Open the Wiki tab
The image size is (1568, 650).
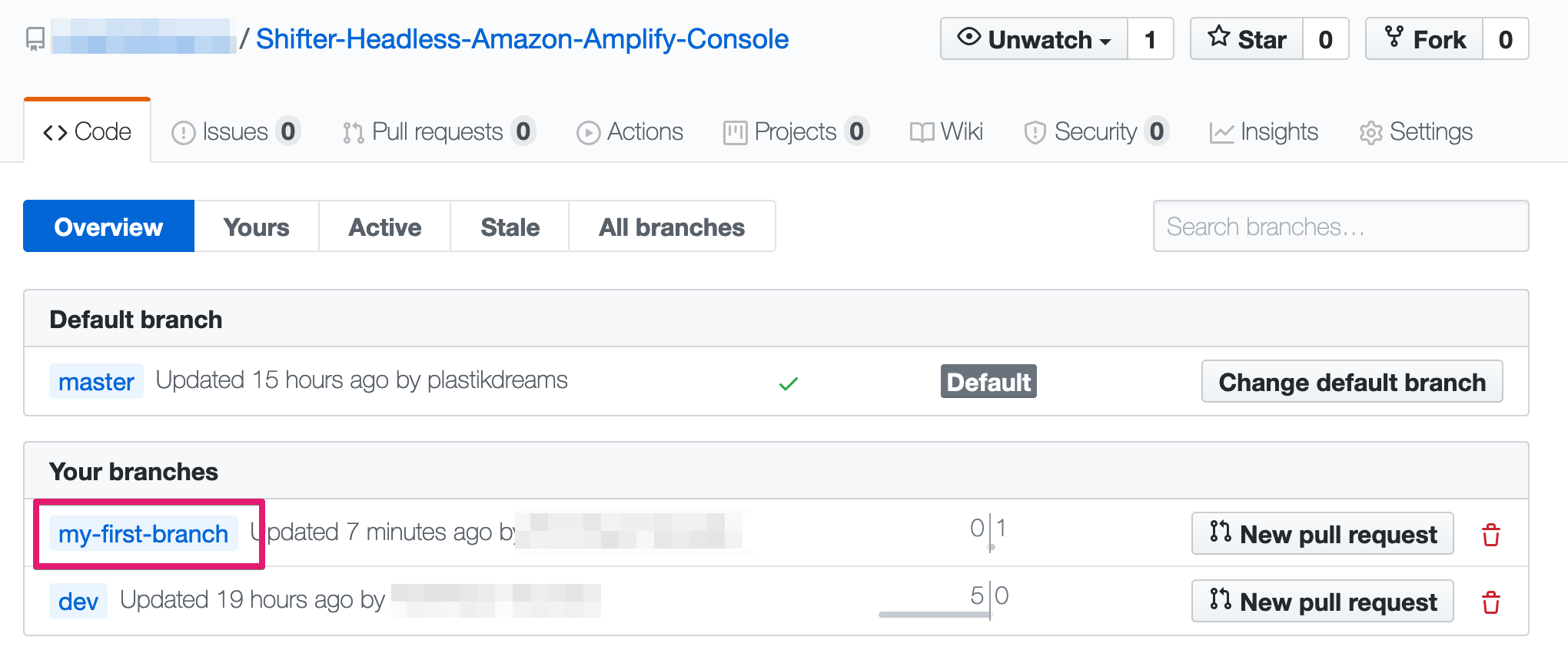point(946,132)
